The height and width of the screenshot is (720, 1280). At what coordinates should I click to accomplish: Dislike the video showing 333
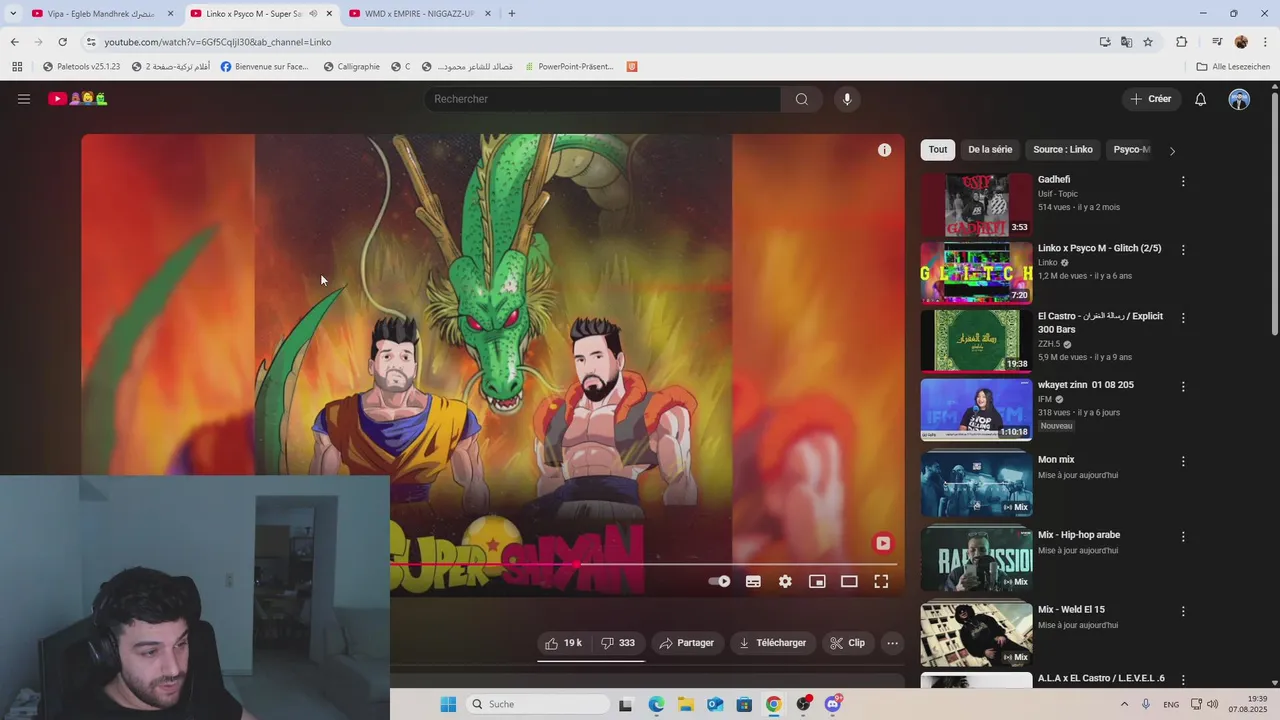tap(618, 643)
